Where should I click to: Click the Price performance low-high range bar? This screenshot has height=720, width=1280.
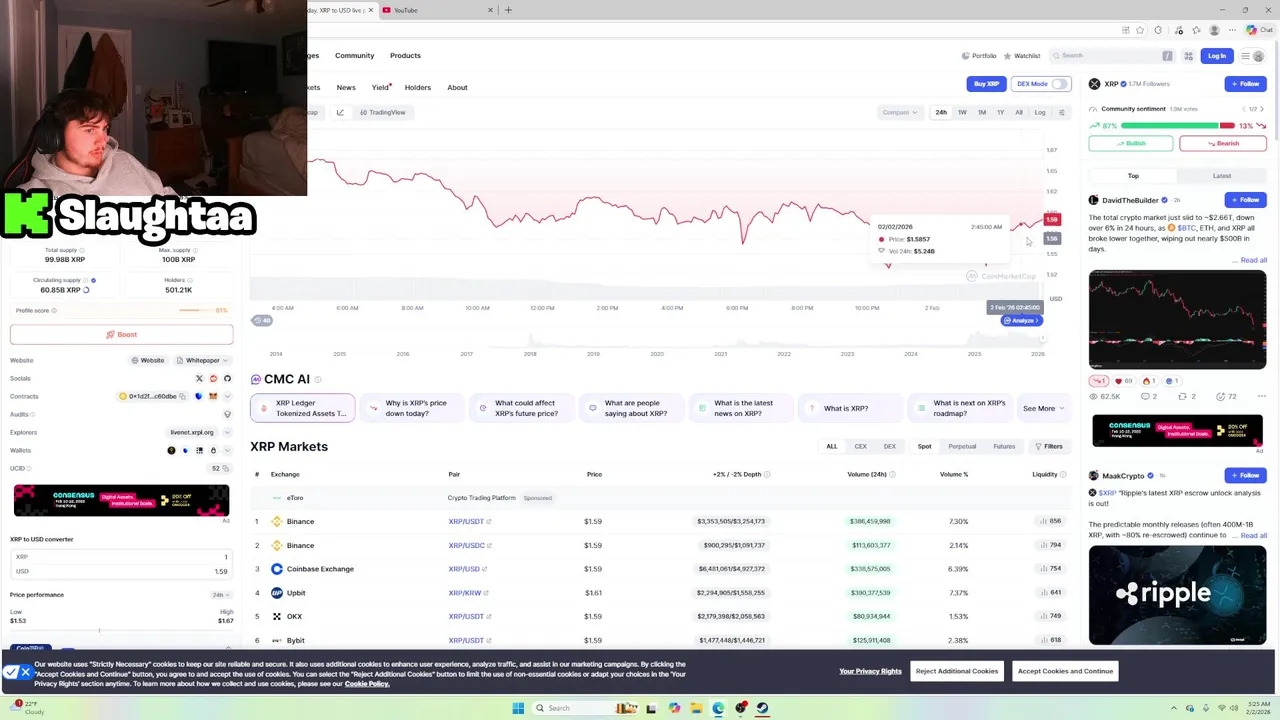(x=121, y=630)
